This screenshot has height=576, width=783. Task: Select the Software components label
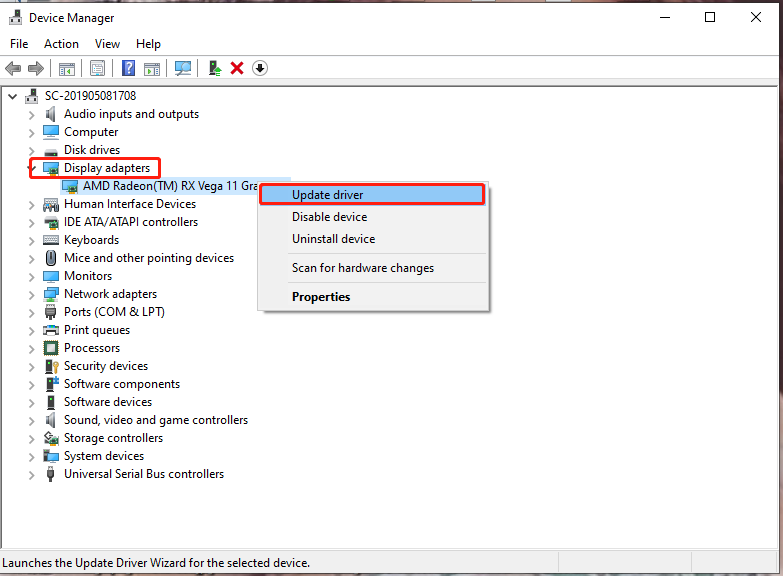pyautogui.click(x=122, y=384)
